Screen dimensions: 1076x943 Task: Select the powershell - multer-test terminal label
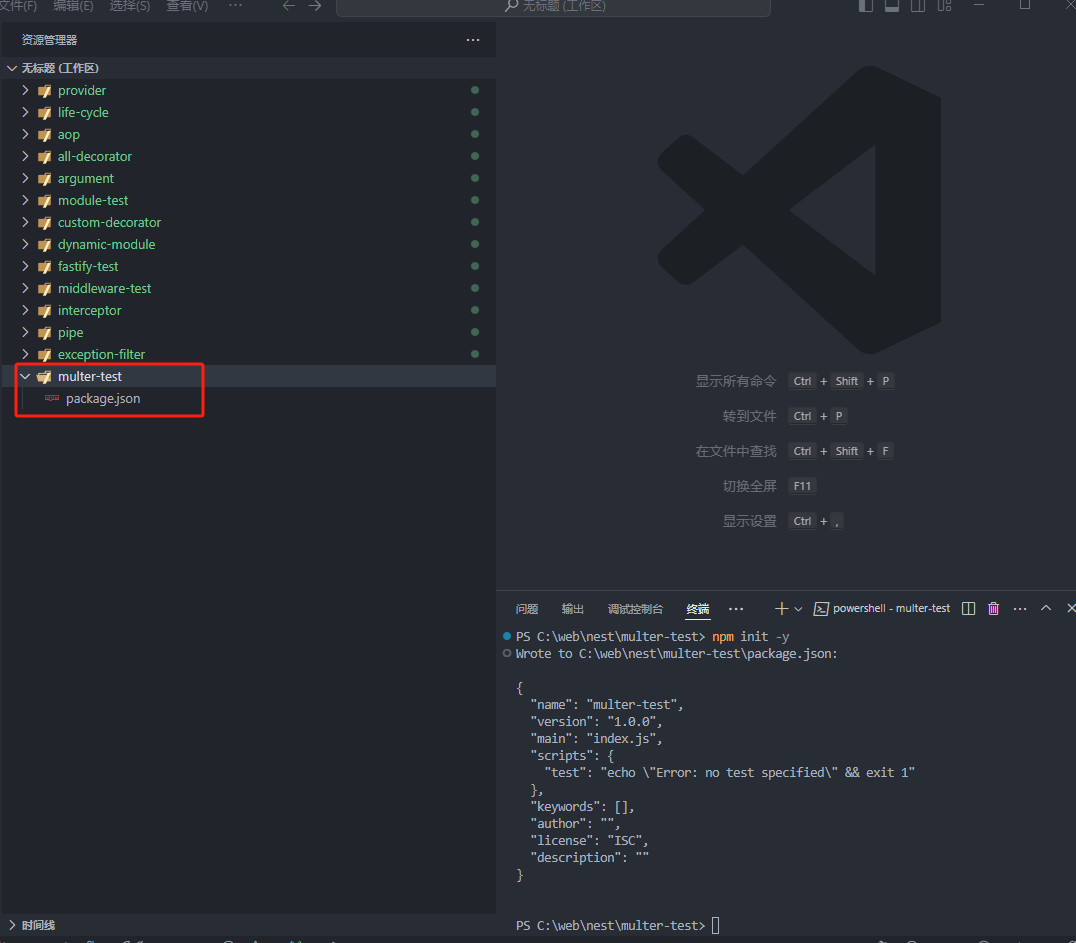[891, 608]
